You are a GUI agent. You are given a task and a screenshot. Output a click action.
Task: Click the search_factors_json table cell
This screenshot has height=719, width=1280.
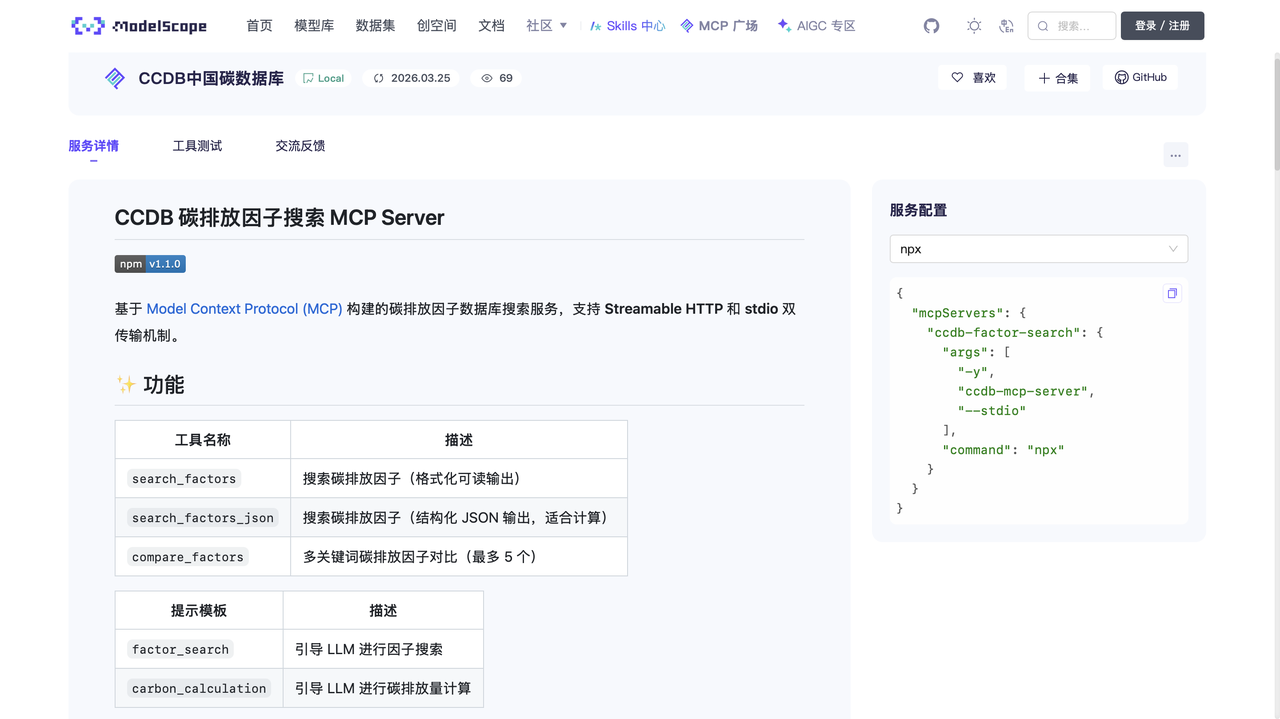(203, 517)
